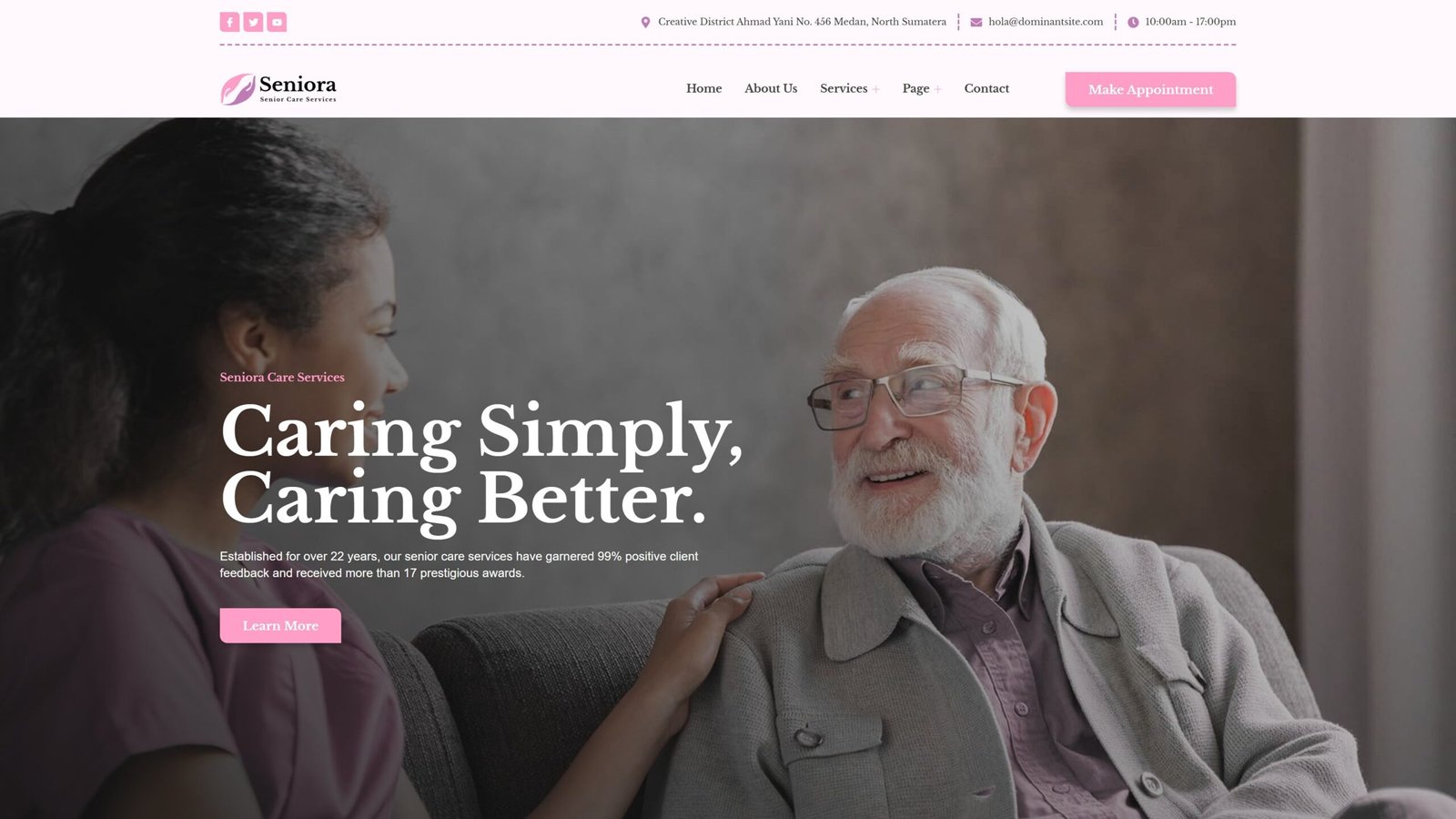Click the Creative District address text

(x=802, y=22)
